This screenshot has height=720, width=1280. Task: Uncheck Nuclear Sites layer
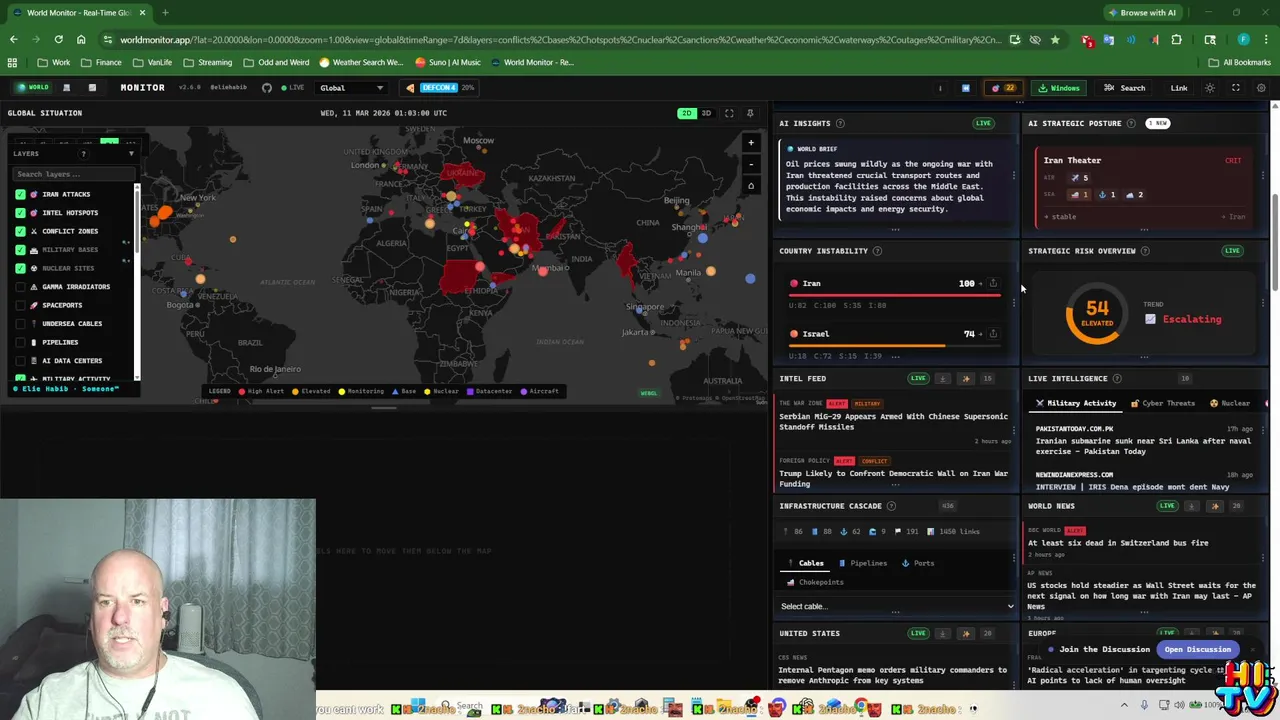click(20, 268)
